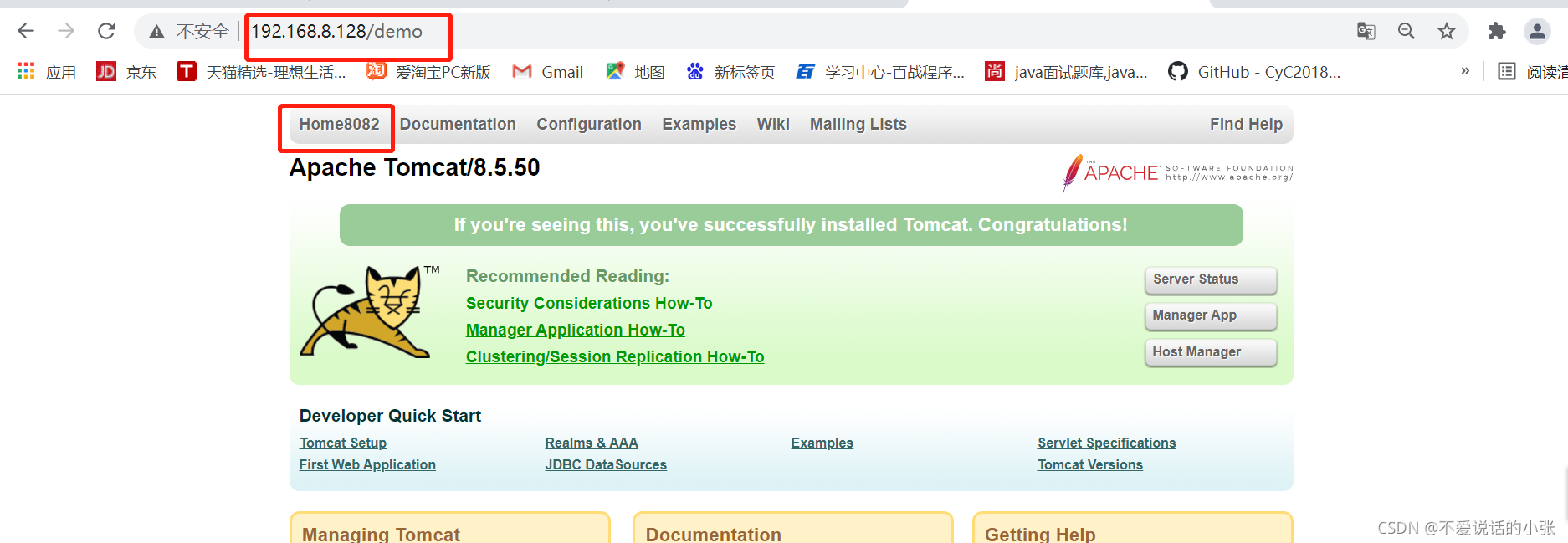
Task: Click the Documentation heading in the yellow box
Action: pos(713,534)
